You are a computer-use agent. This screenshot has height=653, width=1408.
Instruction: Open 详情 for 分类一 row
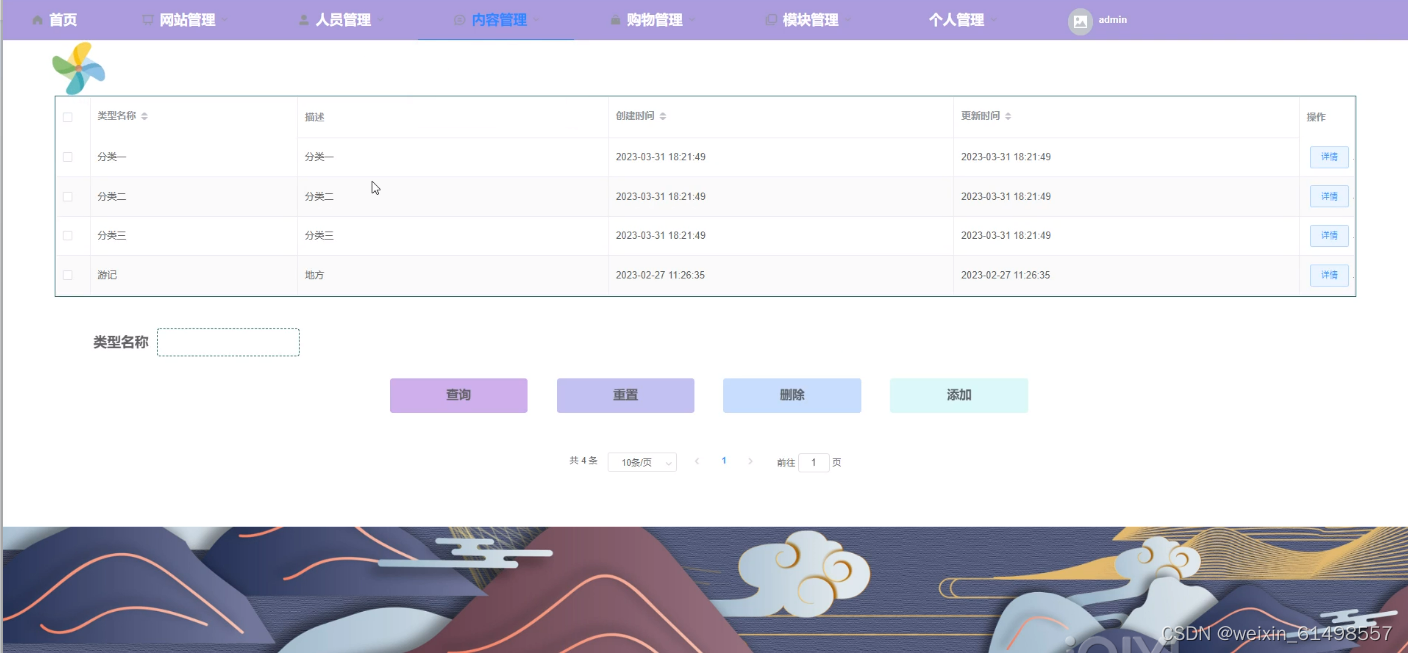point(1329,157)
